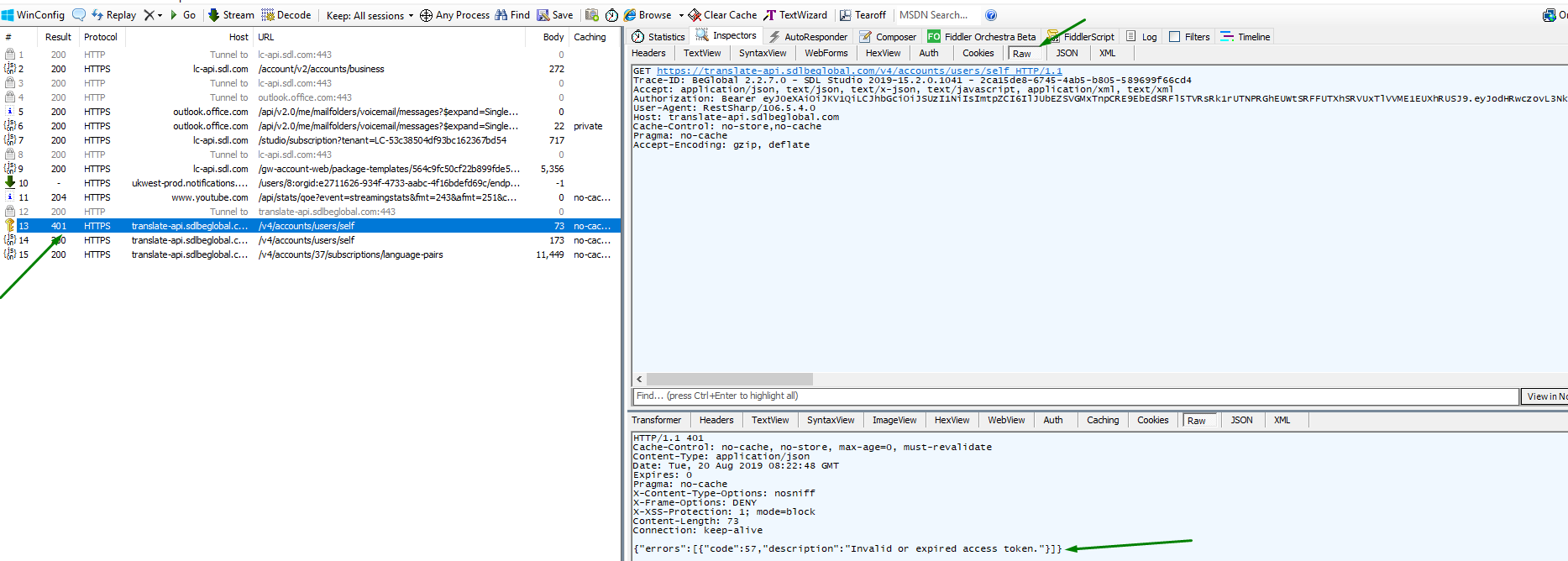Select the response Raw tab
The image size is (1568, 561).
coord(1197,421)
